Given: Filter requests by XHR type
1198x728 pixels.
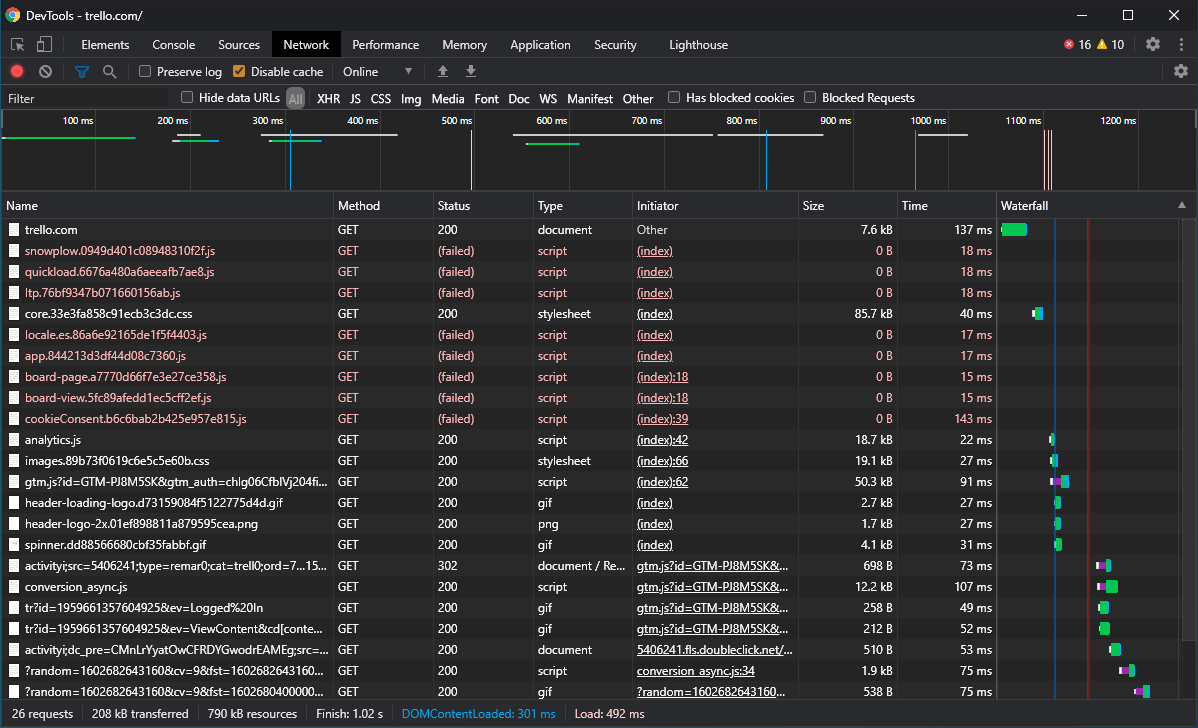Looking at the screenshot, I should click(x=329, y=99).
